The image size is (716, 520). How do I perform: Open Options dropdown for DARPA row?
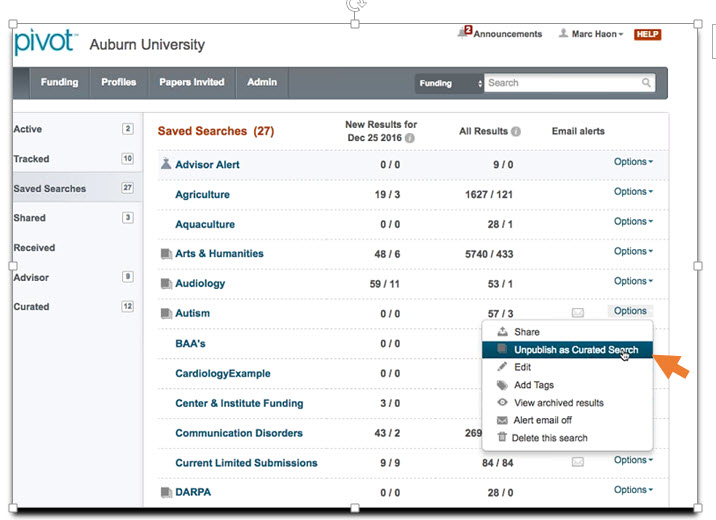pyautogui.click(x=633, y=490)
